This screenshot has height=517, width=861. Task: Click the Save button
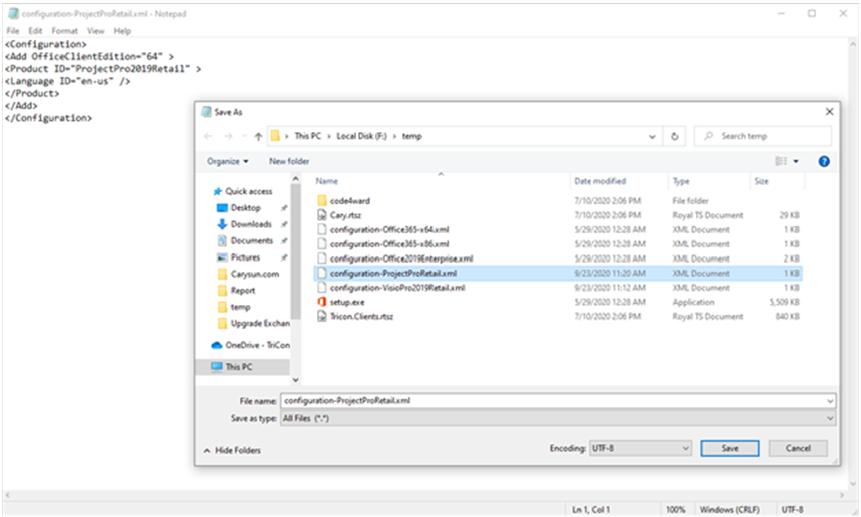pyautogui.click(x=730, y=448)
